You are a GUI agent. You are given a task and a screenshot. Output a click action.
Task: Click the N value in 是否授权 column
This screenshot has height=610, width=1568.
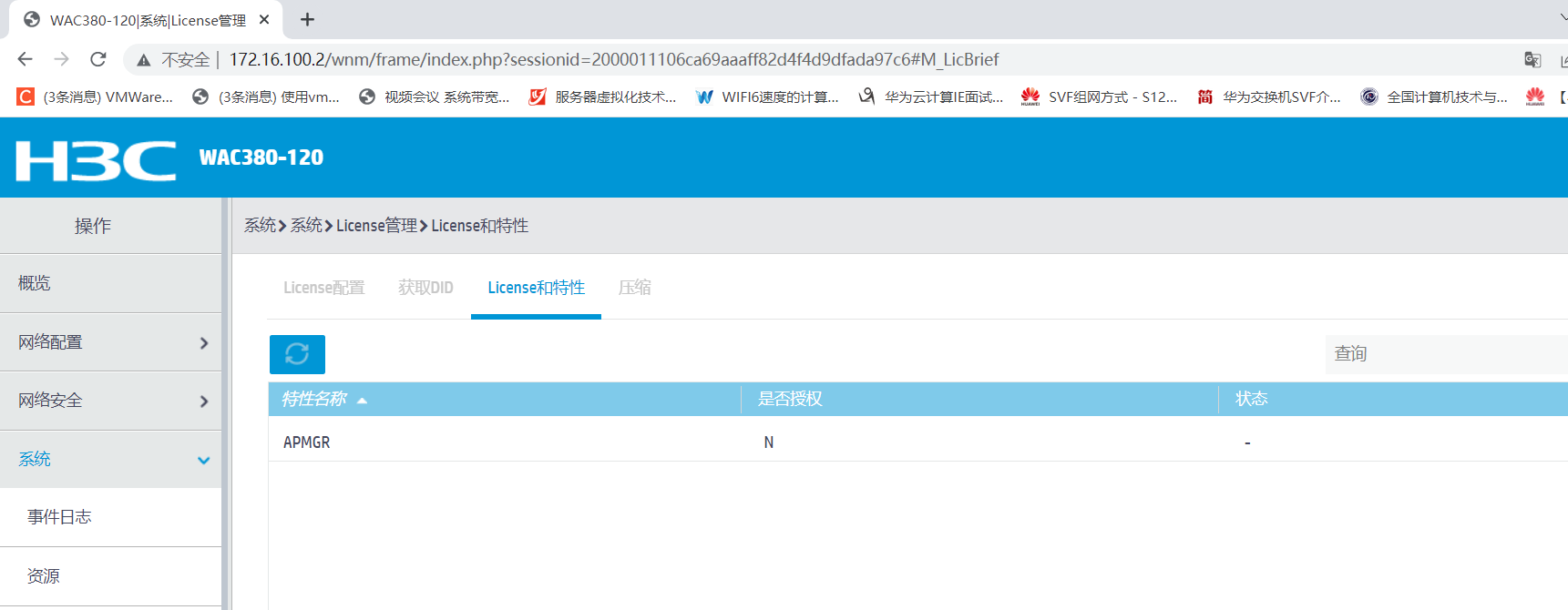(769, 442)
